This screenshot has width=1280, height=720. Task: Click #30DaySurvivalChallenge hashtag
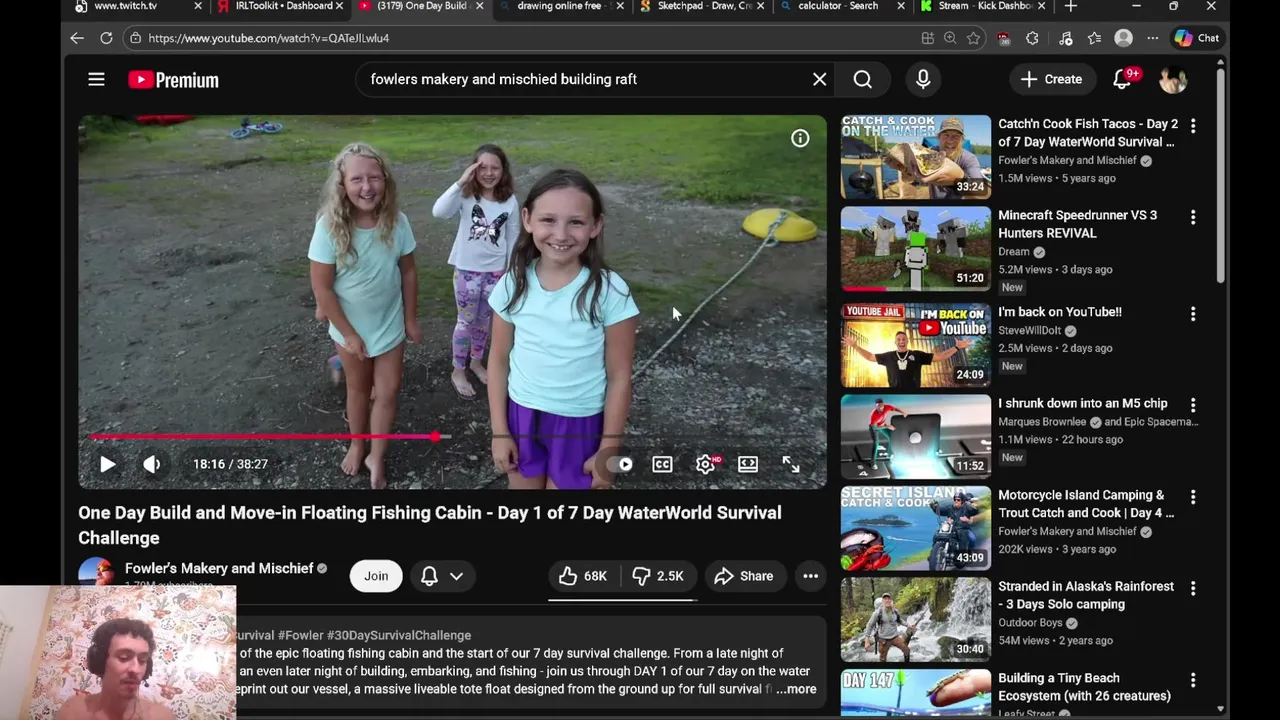[399, 635]
